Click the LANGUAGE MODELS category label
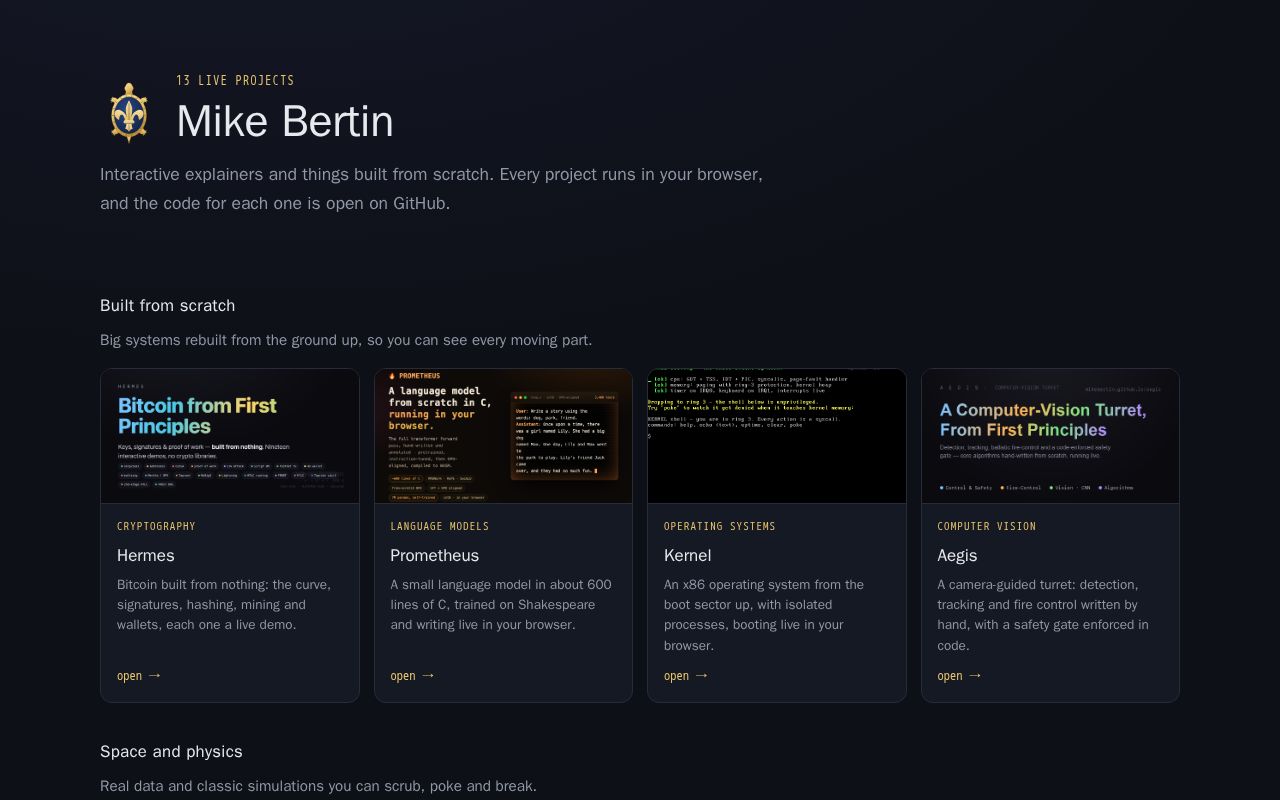The image size is (1280, 800). [440, 526]
